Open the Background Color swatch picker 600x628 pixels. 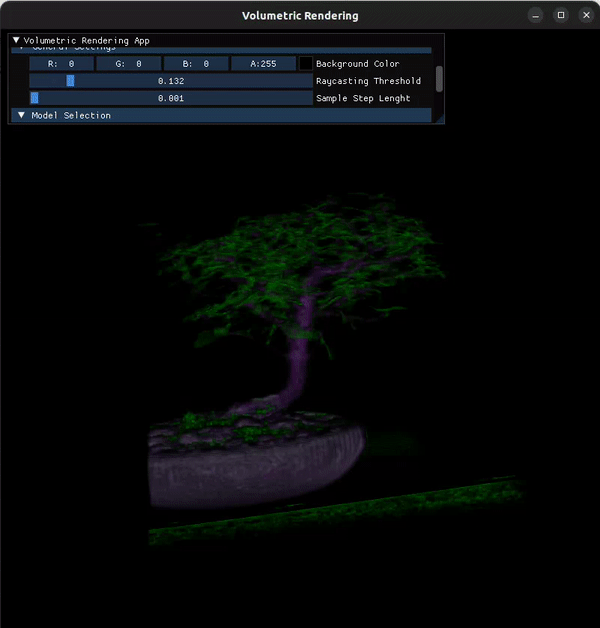[x=306, y=64]
